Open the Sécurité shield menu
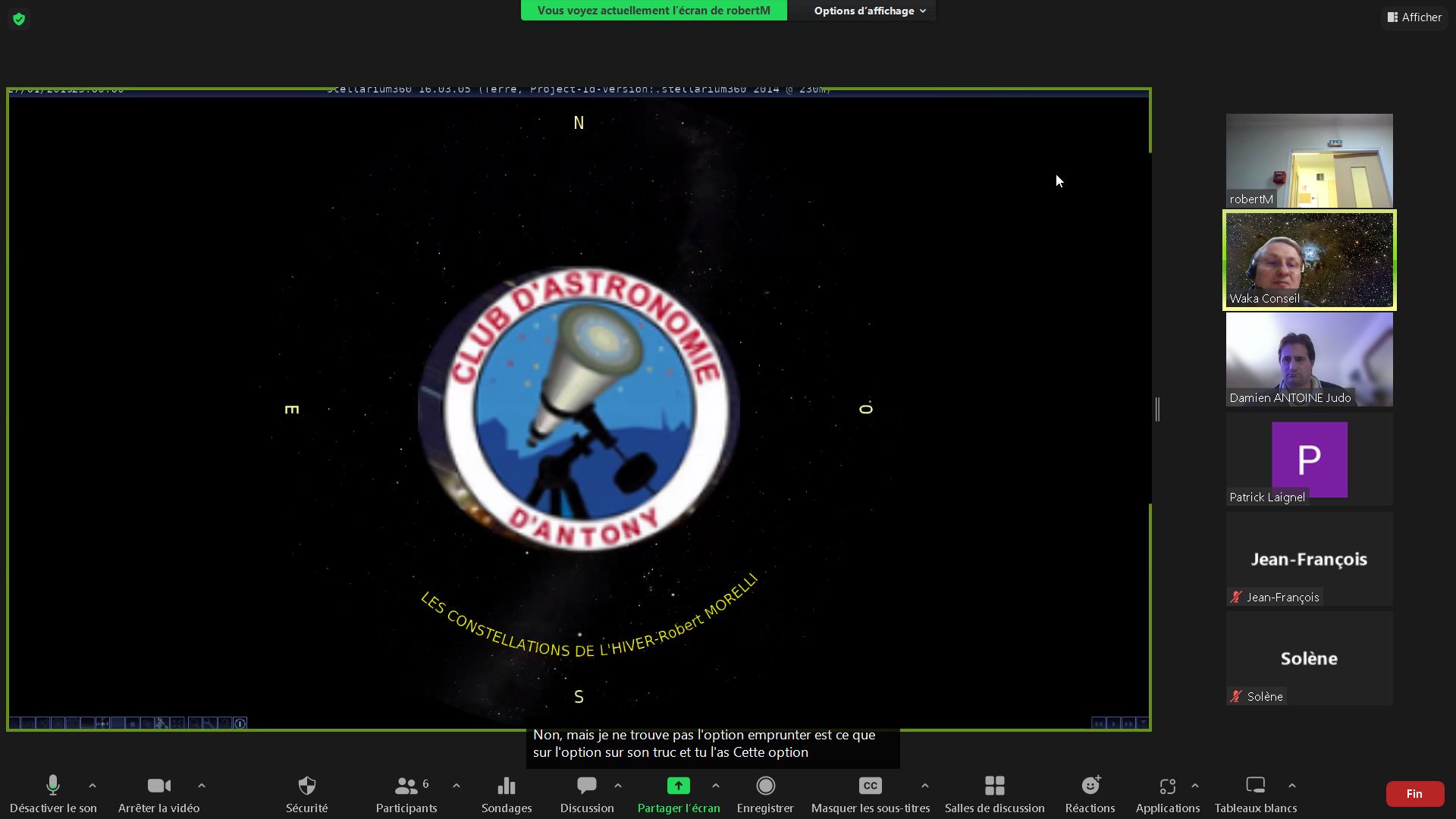 306,793
